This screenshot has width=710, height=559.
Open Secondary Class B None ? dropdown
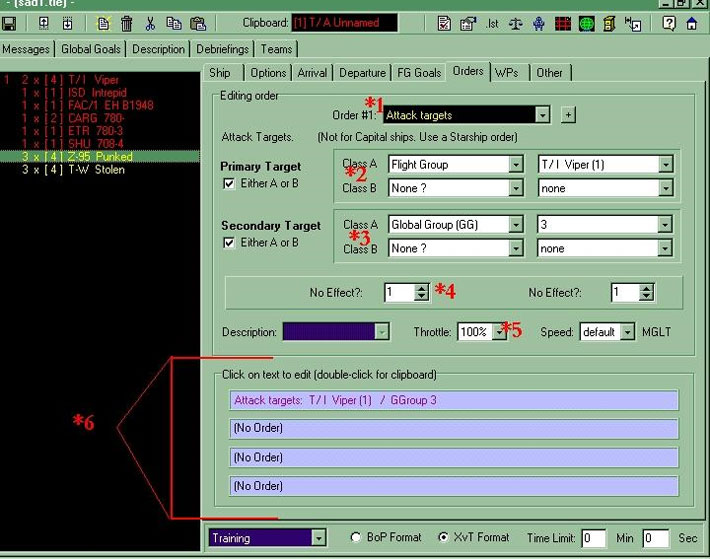point(516,248)
